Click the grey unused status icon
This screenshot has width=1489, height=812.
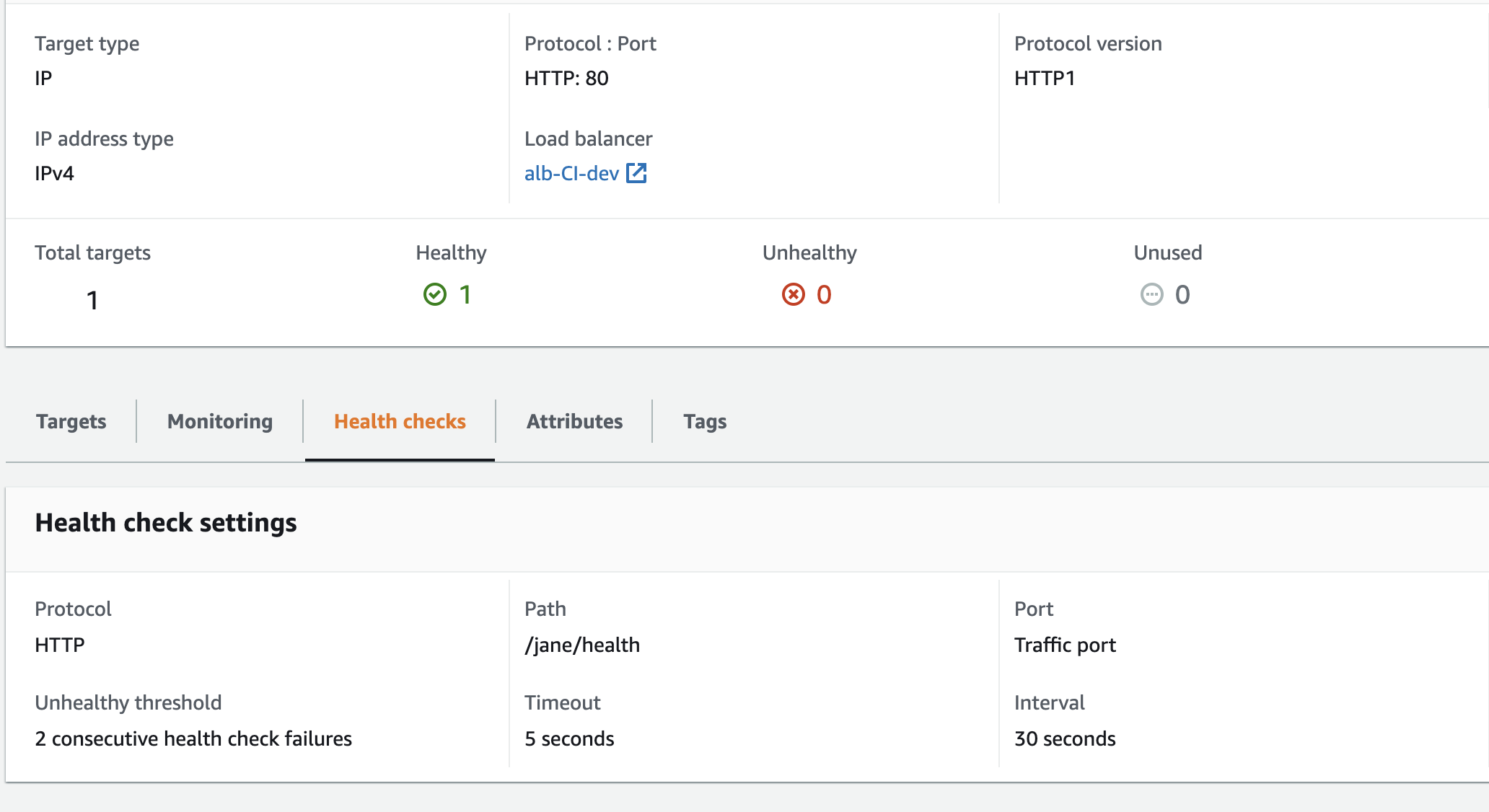pos(1151,294)
